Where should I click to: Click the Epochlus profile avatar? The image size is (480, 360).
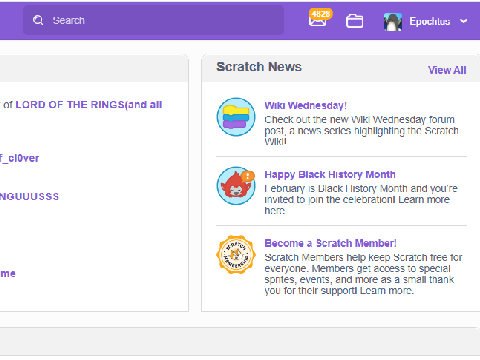click(x=393, y=22)
